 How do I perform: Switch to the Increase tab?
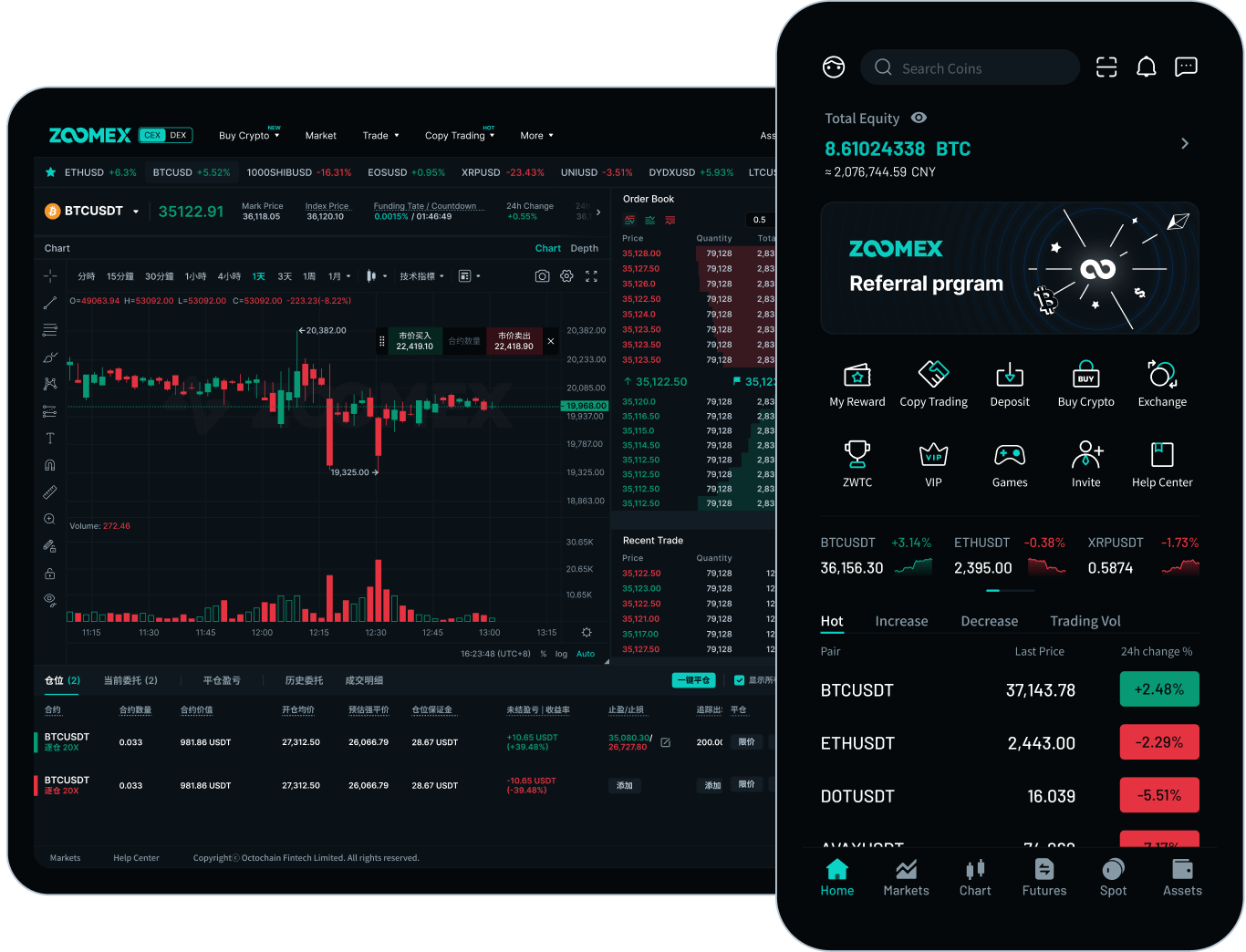coord(901,621)
